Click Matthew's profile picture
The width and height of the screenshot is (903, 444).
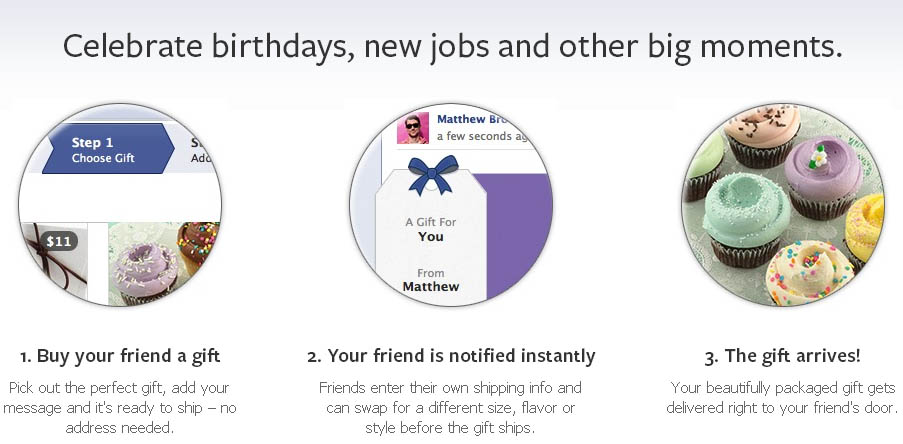[413, 129]
